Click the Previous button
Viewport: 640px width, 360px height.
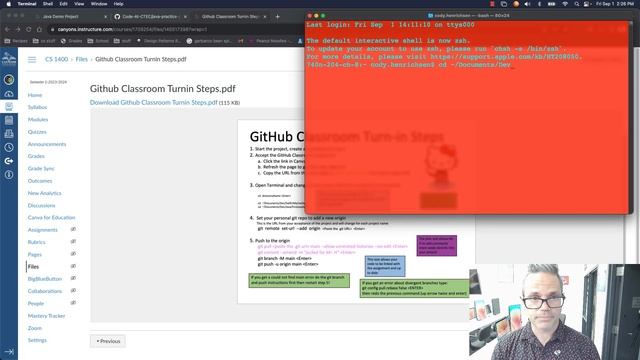[x=108, y=341]
